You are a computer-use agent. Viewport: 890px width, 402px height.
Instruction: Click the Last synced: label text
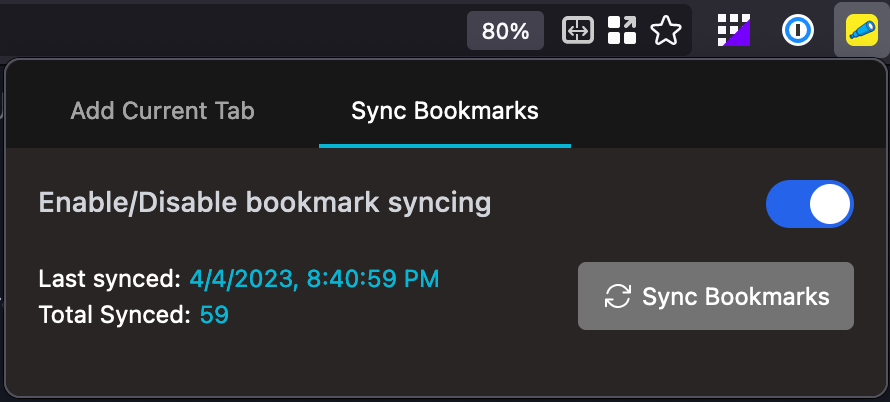110,279
